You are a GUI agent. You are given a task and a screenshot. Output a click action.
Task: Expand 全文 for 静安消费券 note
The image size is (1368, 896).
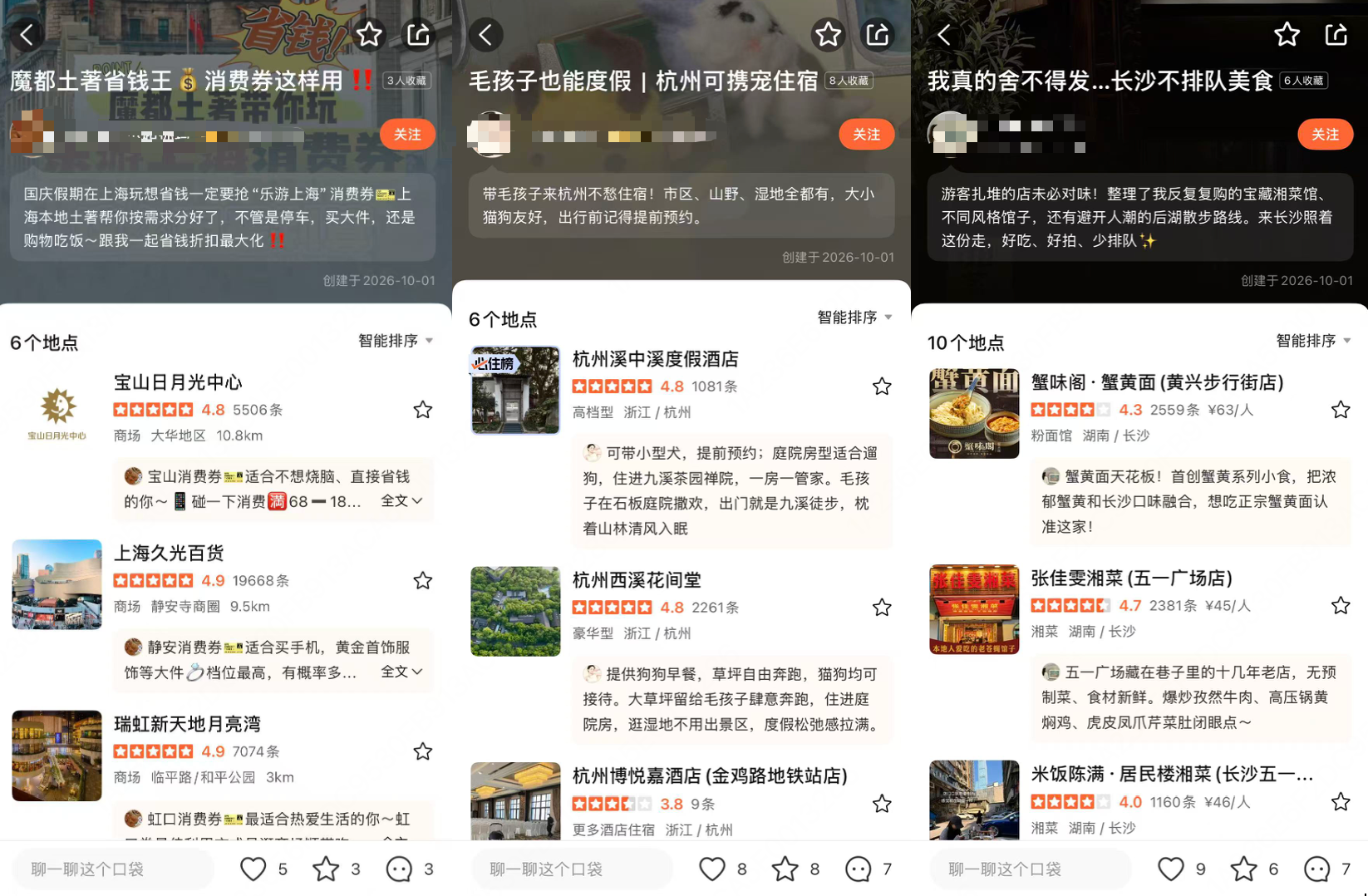click(x=402, y=671)
